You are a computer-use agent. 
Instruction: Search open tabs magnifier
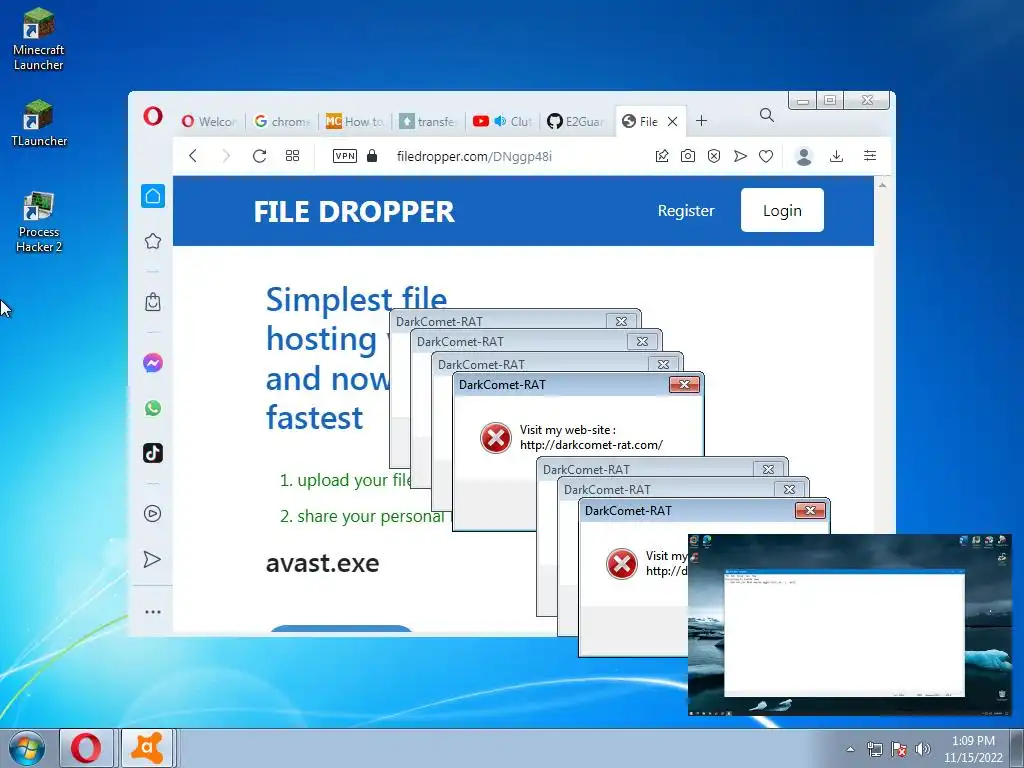pyautogui.click(x=767, y=116)
